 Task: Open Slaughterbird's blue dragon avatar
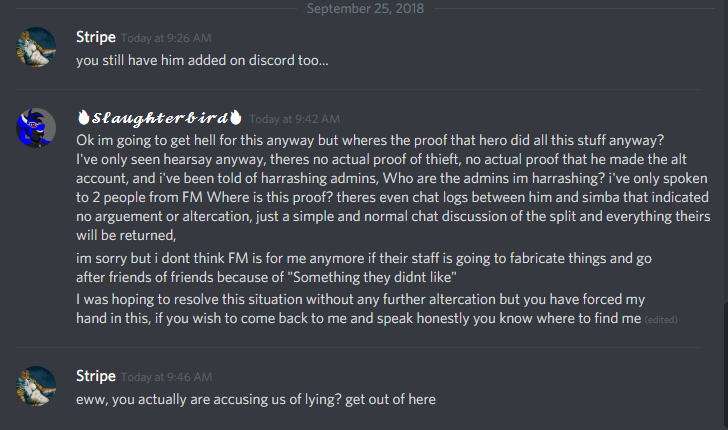36,128
